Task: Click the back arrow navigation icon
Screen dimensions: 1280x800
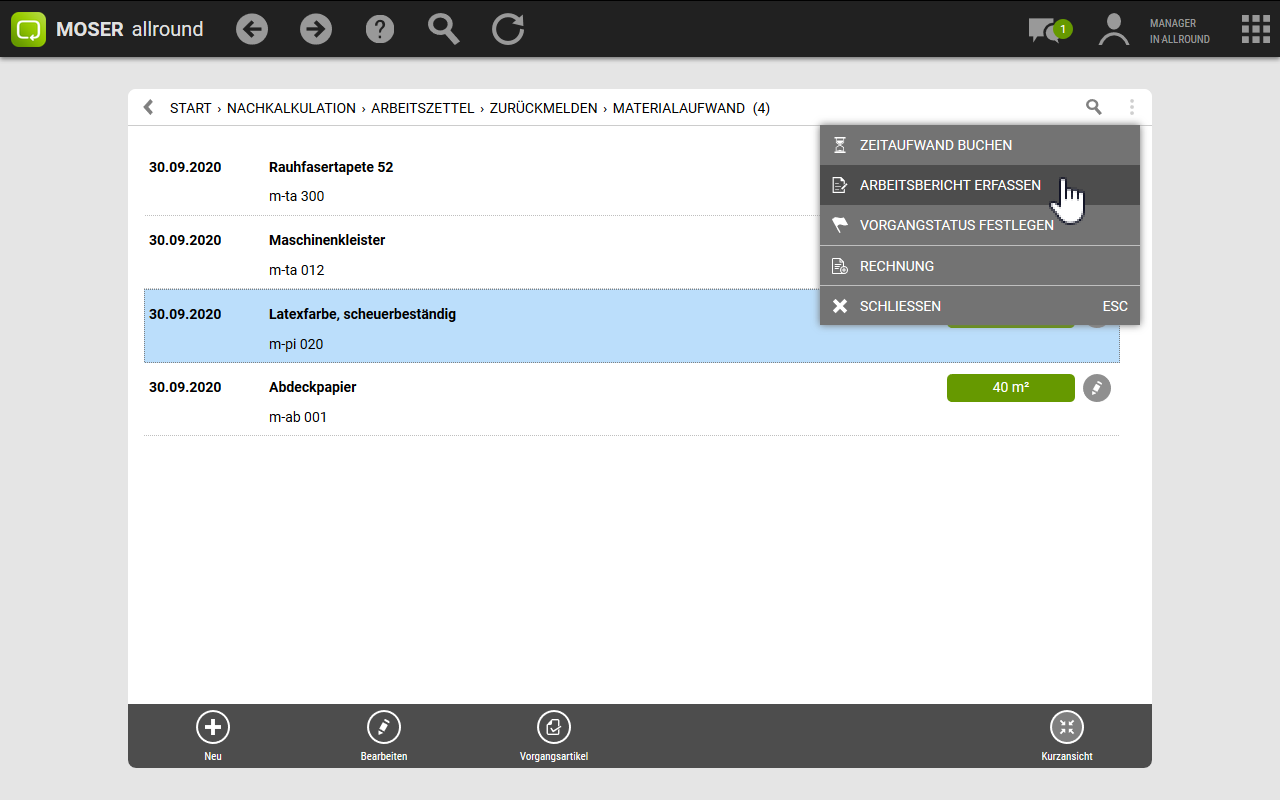Action: (x=252, y=29)
